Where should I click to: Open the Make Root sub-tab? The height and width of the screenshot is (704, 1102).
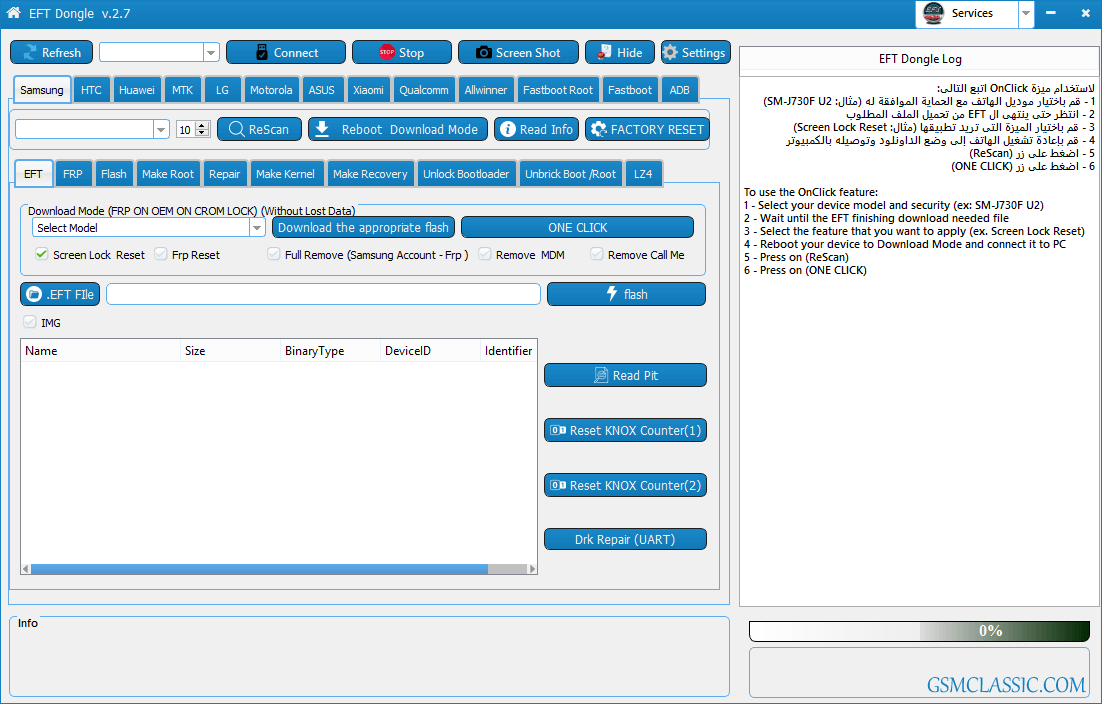[168, 174]
